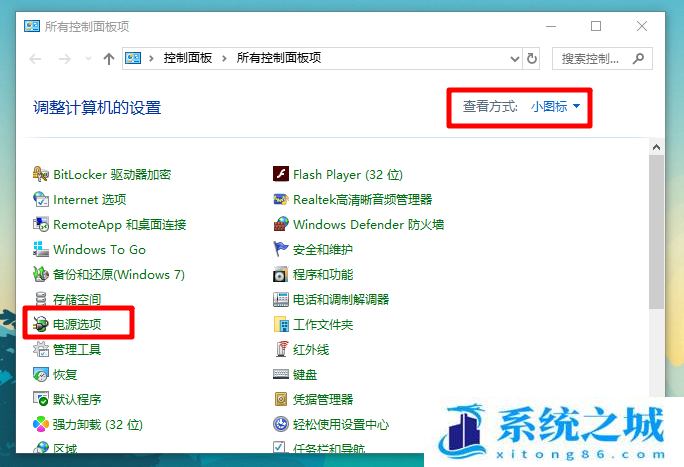Image resolution: width=684 pixels, height=467 pixels.
Task: Open Flash Player (32 位) link
Action: tap(348, 174)
